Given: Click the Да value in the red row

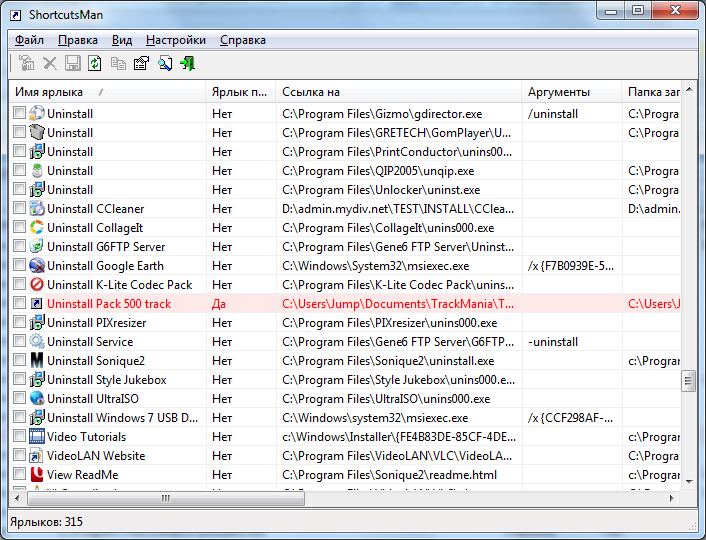Looking at the screenshot, I should pos(219,304).
